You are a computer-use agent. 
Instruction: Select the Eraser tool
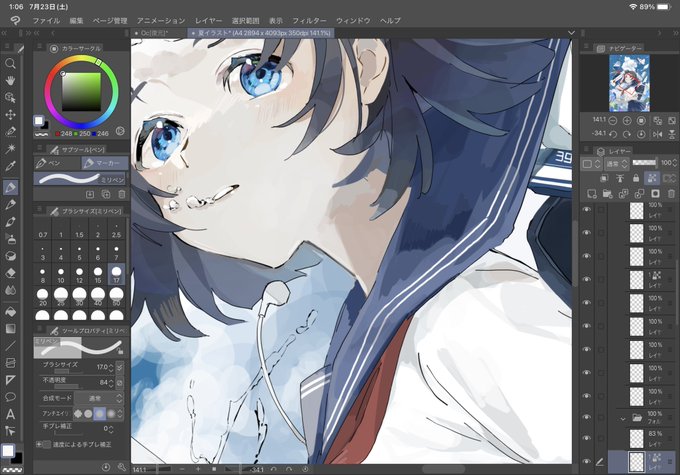(10, 273)
